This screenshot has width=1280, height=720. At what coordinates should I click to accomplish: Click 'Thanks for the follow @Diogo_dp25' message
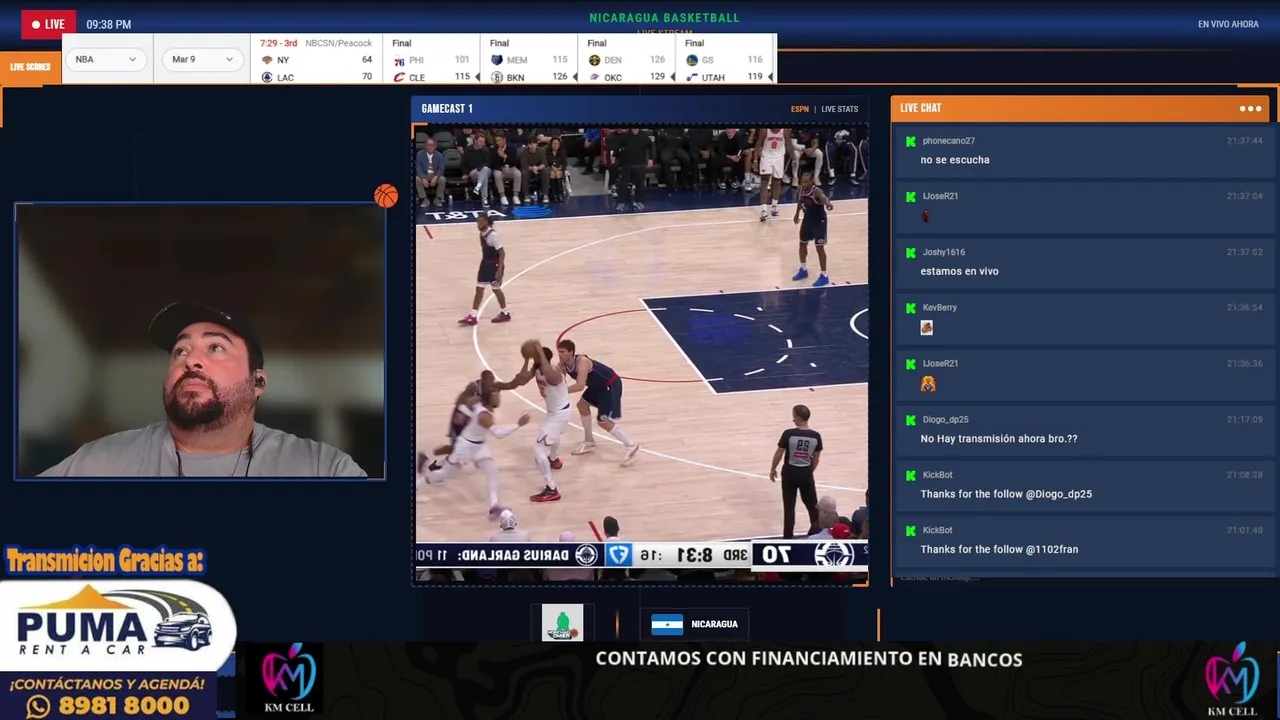point(1006,494)
